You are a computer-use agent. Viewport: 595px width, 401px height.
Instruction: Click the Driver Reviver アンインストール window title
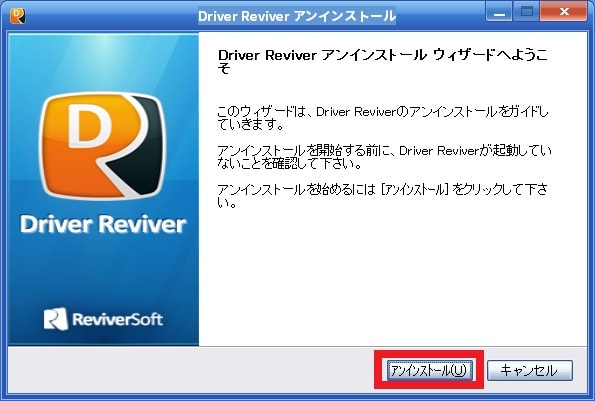pos(297,16)
